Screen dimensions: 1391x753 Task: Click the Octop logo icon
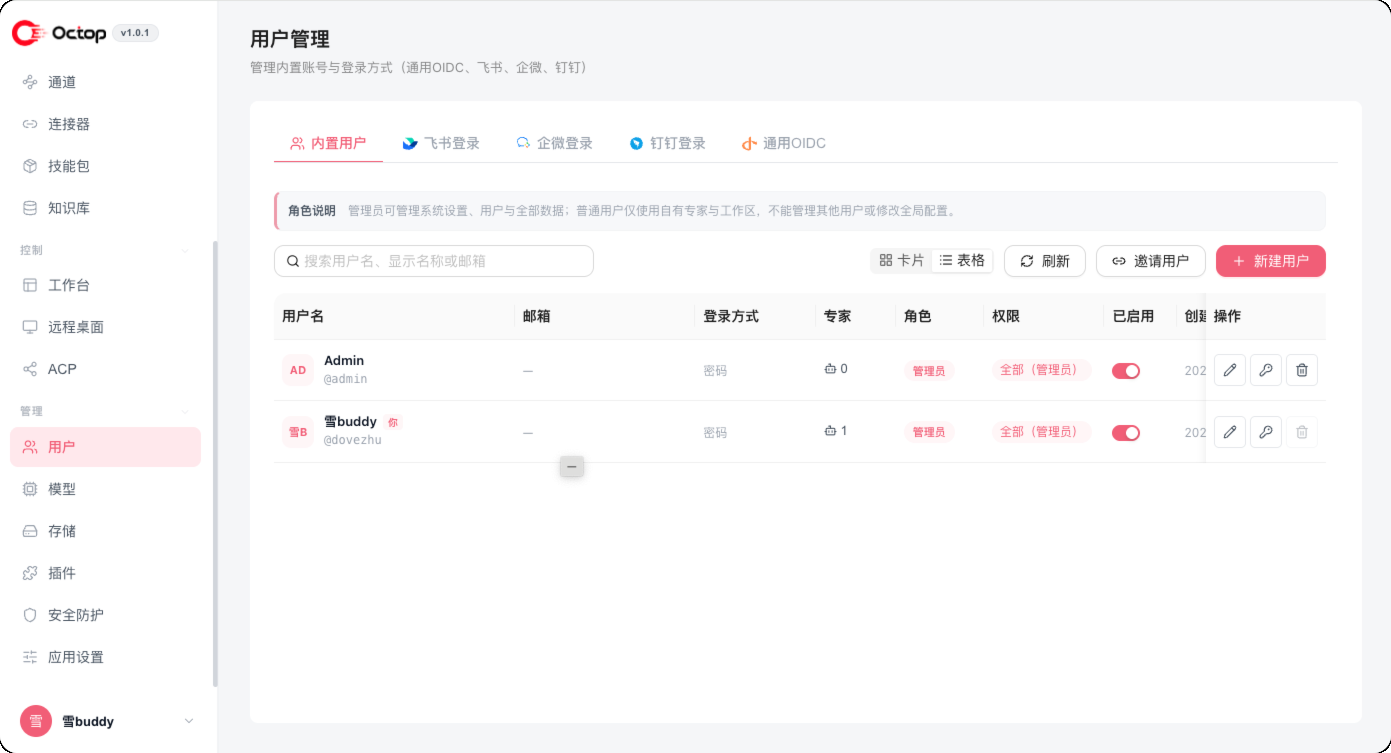coord(29,33)
